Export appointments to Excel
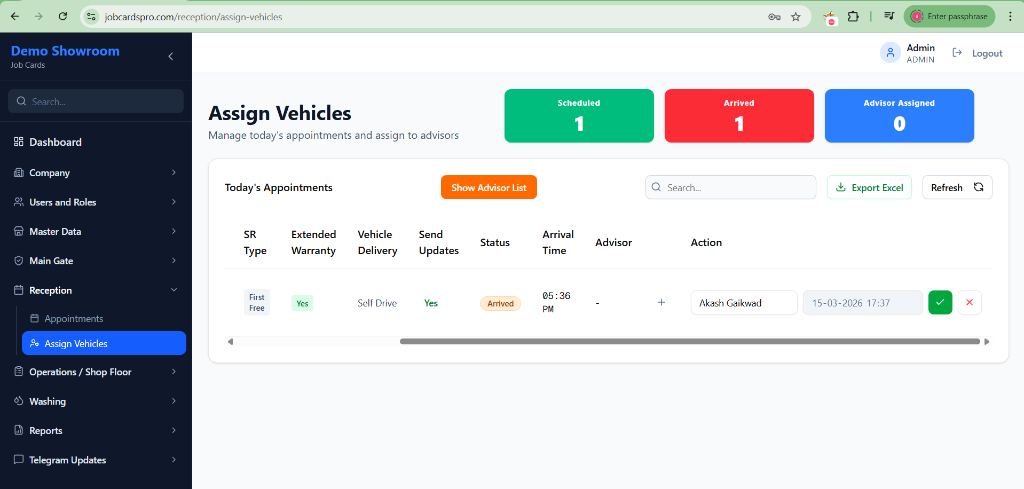This screenshot has height=489, width=1024. (868, 187)
